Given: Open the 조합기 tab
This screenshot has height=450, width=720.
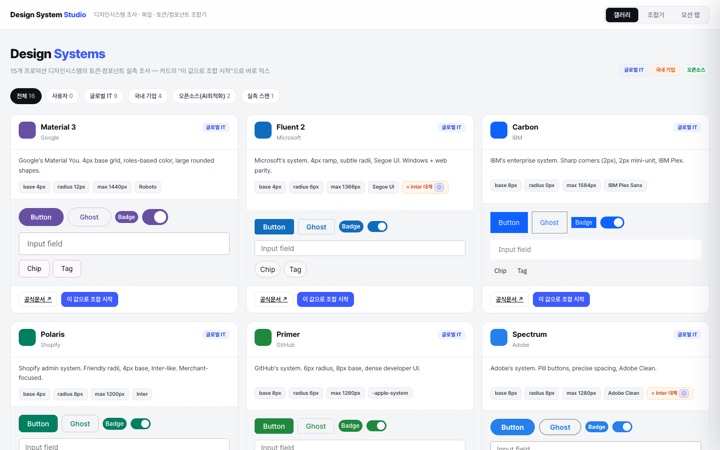Looking at the screenshot, I should [x=656, y=15].
